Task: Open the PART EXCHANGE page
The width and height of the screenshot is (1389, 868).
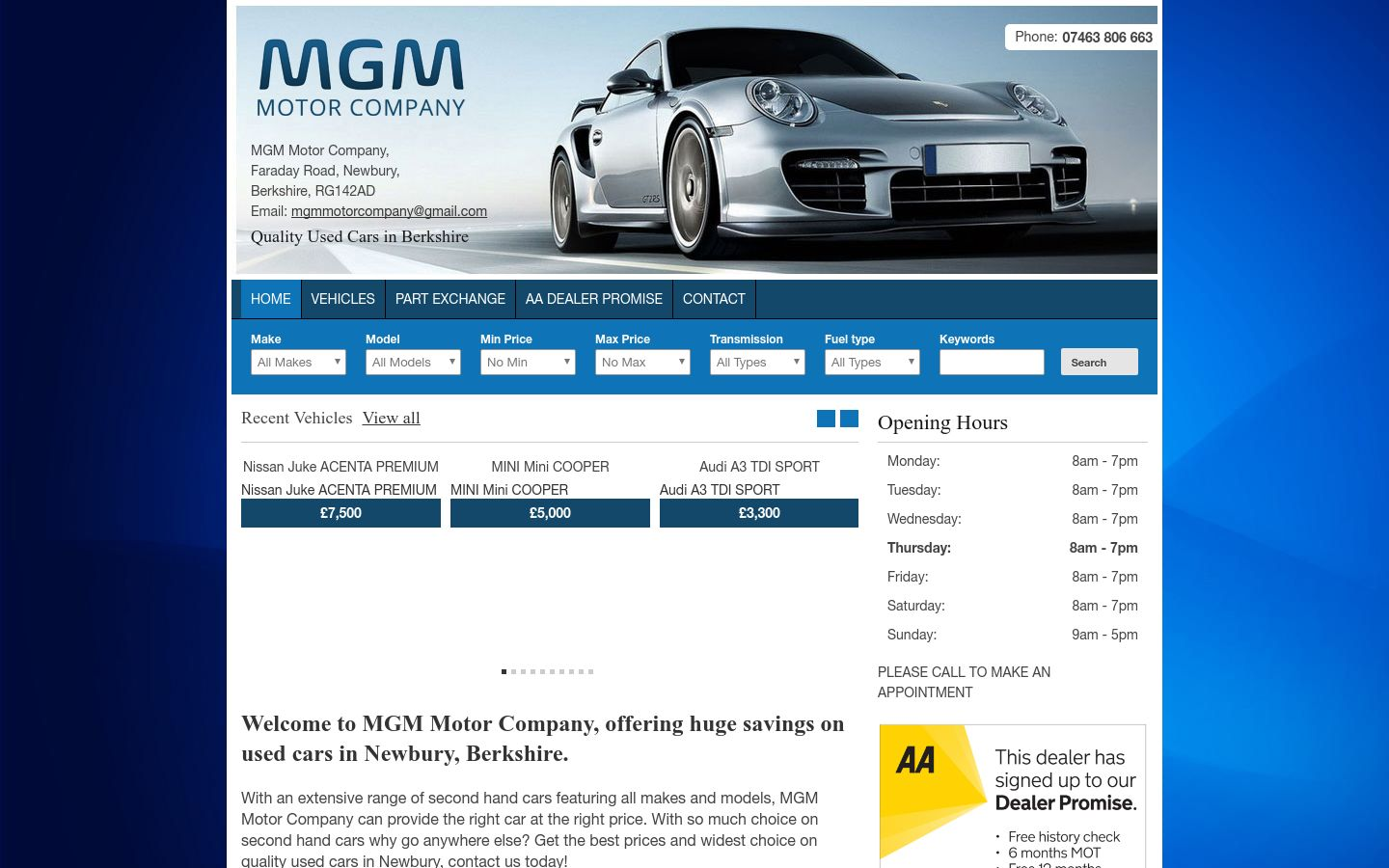Action: [450, 299]
